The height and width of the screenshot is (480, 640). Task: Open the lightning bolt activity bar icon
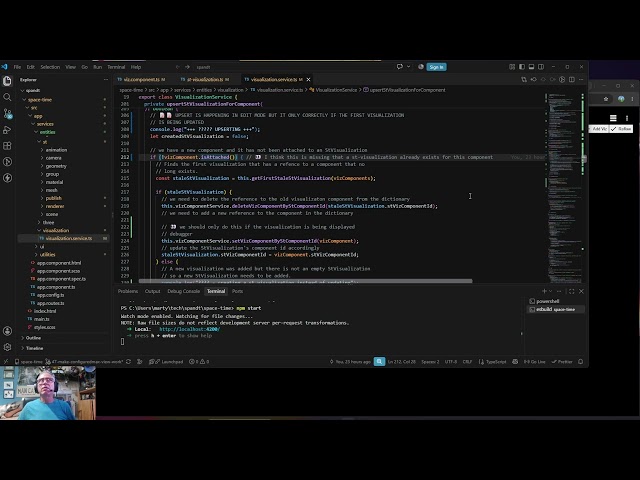coord(7,178)
